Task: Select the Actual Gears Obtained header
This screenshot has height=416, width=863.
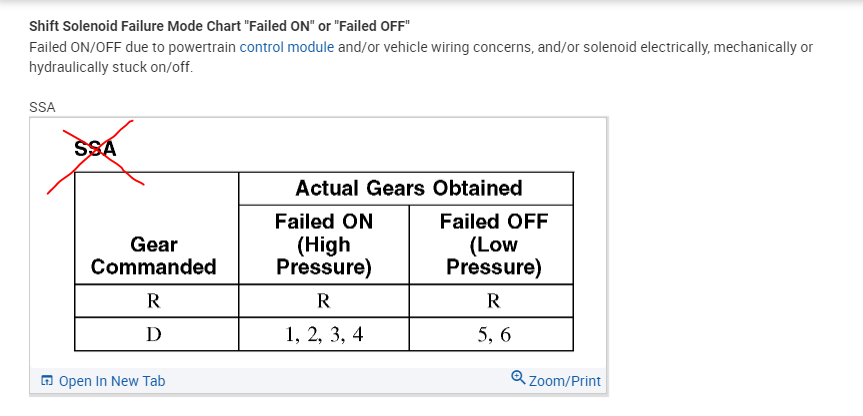Action: tap(408, 188)
